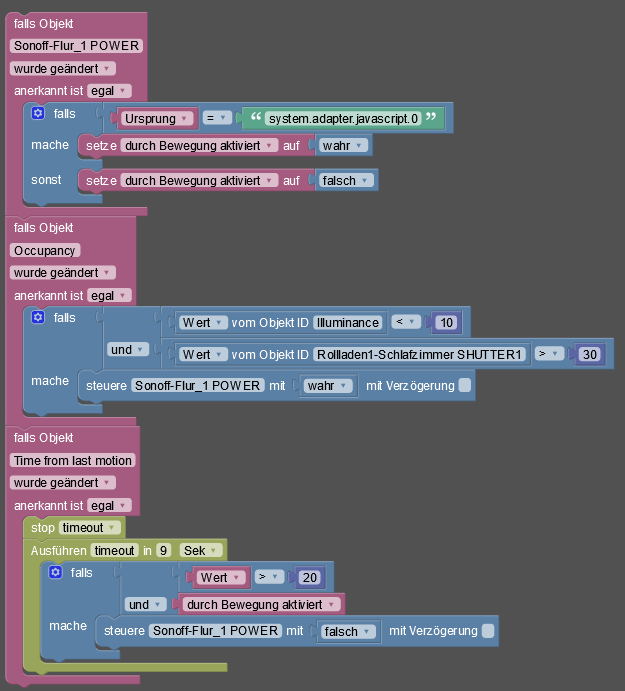Toggle delay checkbox for steuere falsch block
The width and height of the screenshot is (625, 691).
[488, 631]
